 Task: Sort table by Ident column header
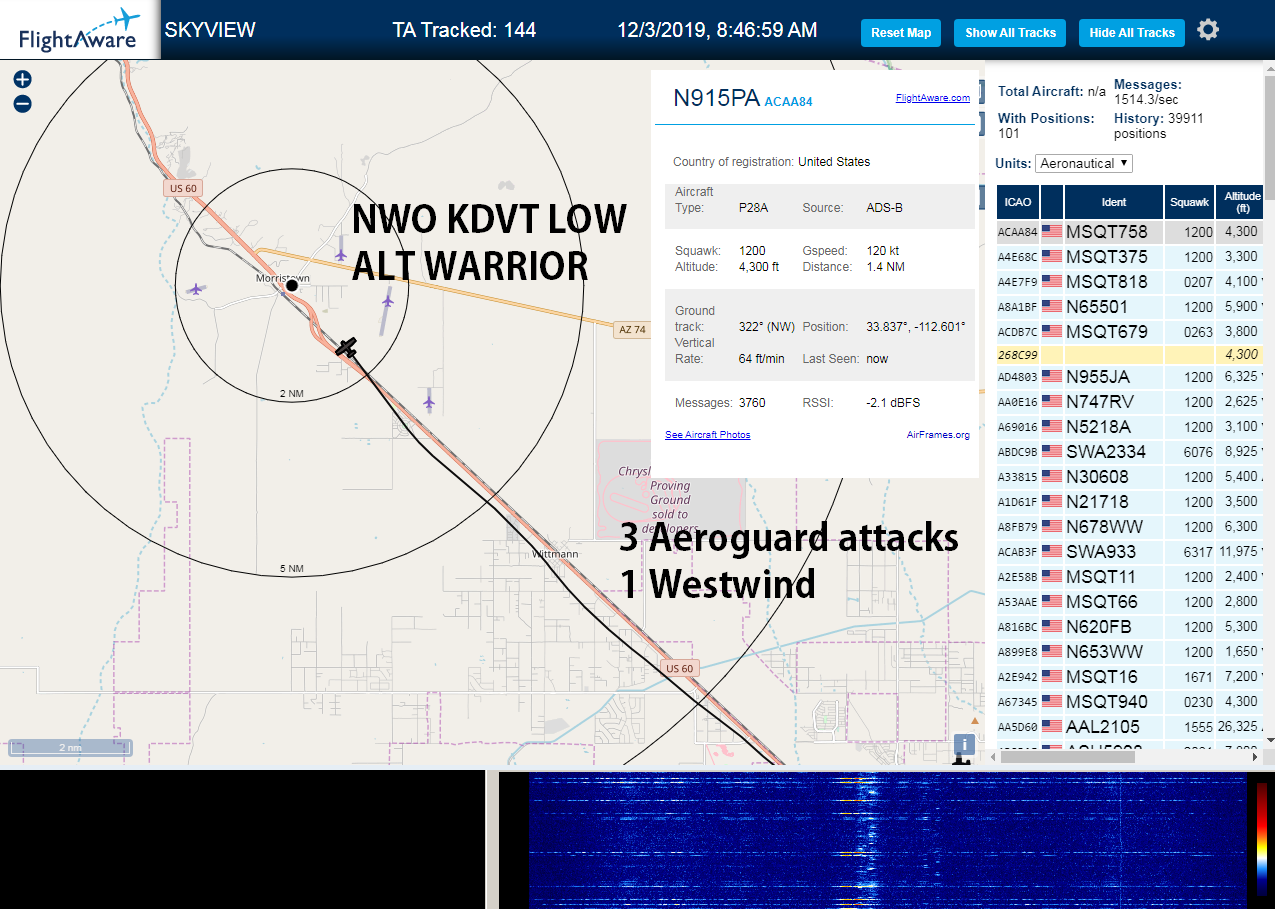coord(1114,202)
